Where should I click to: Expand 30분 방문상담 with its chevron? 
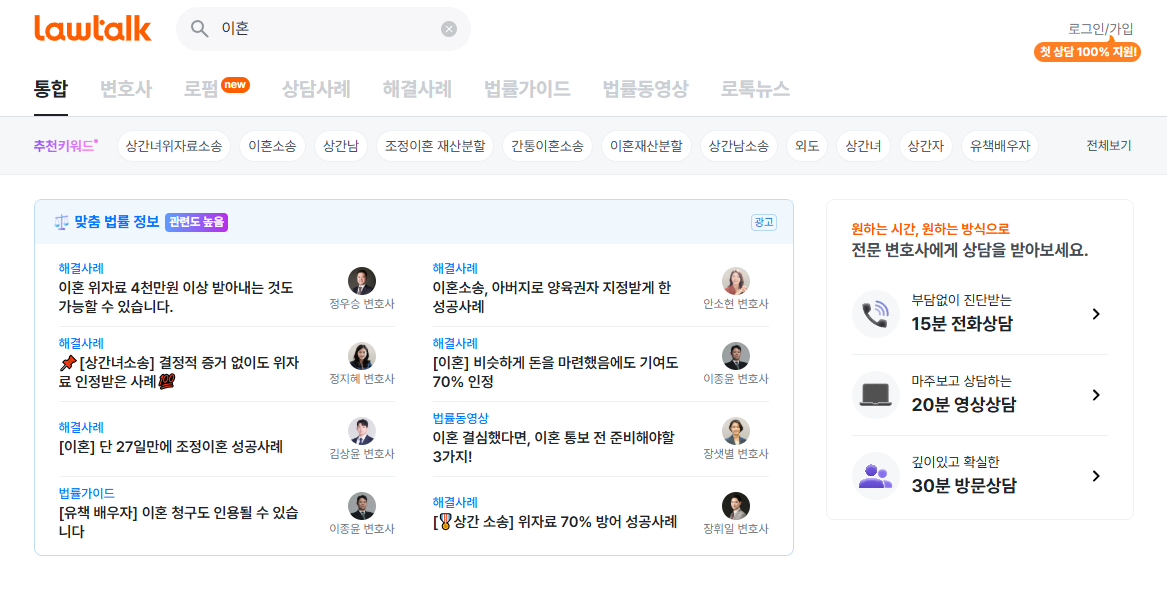1098,476
